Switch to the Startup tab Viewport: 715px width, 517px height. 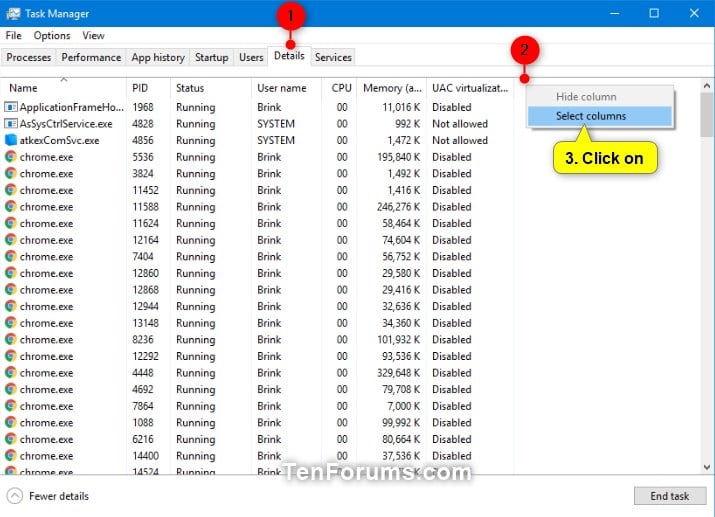point(212,57)
